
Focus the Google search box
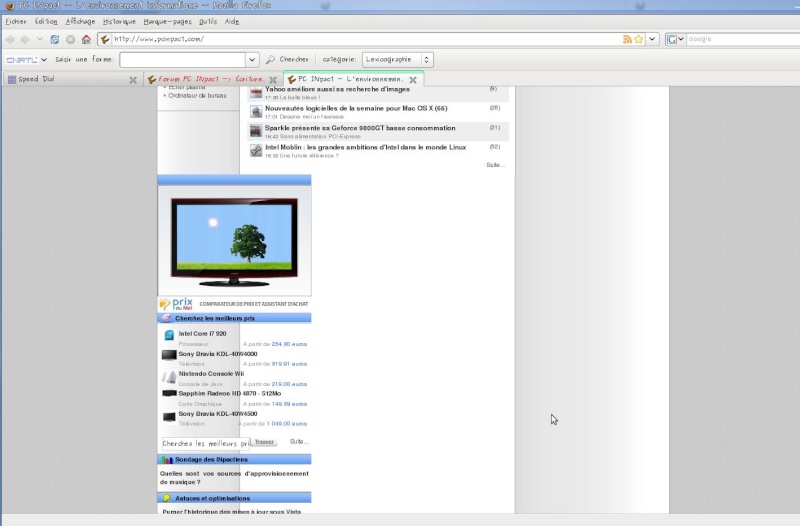743,39
